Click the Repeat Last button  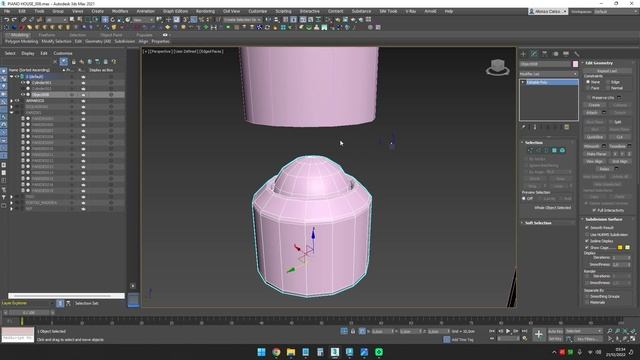tap(607, 71)
